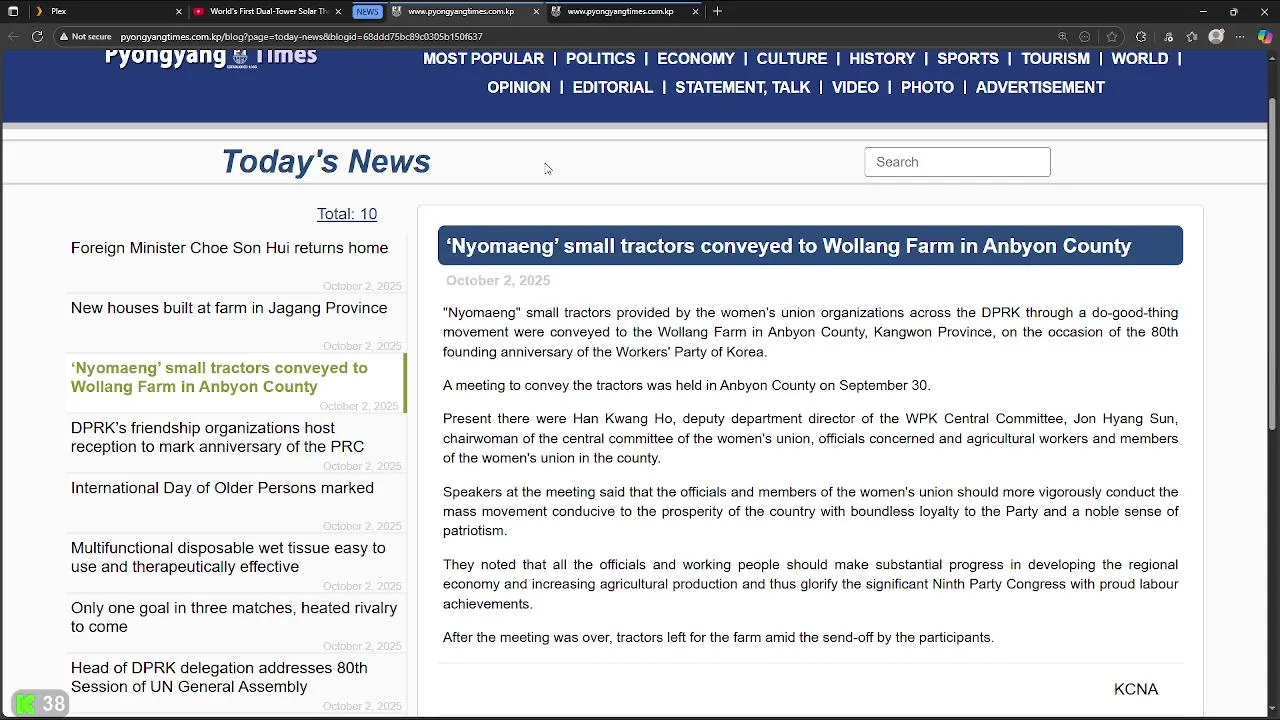The image size is (1280, 720).
Task: Open VIDEO section
Action: pos(856,88)
